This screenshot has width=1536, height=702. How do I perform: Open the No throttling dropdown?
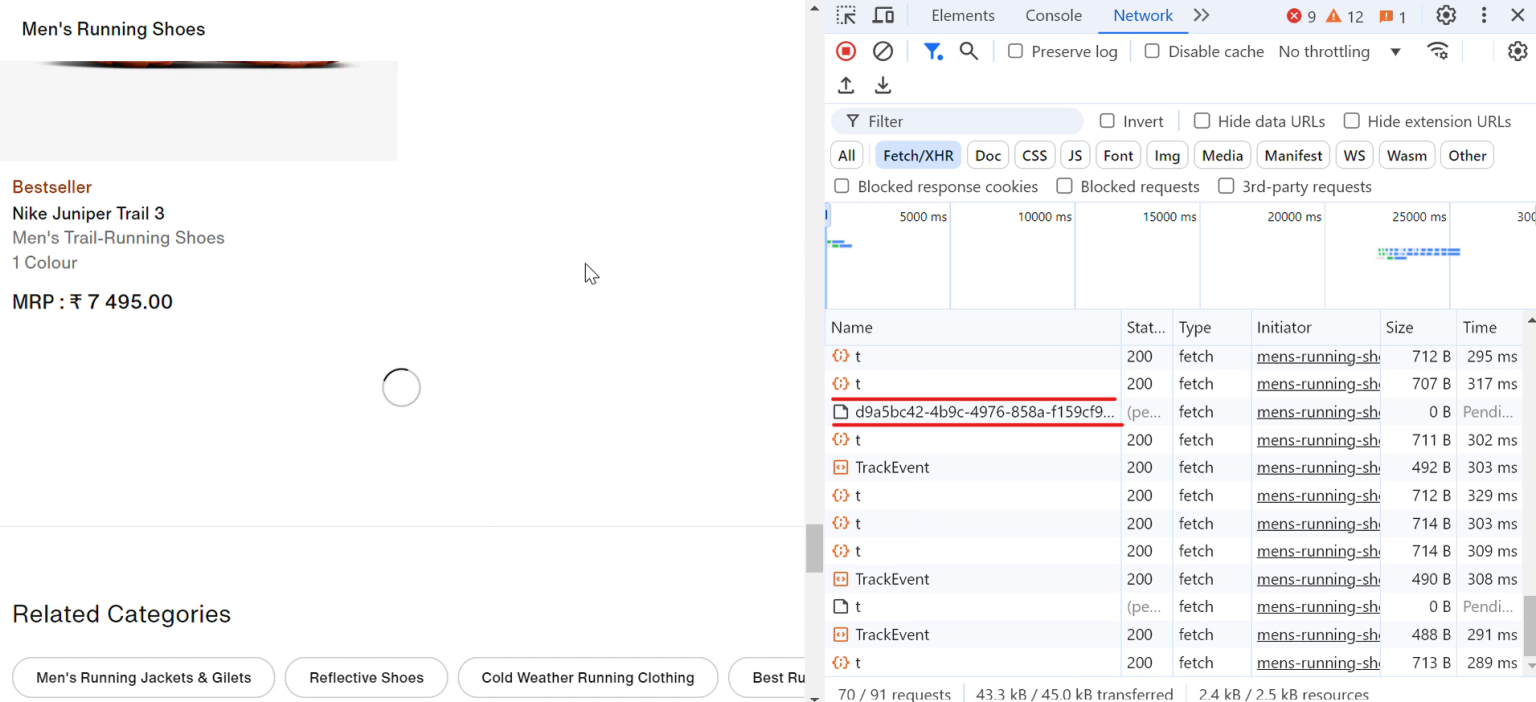(1340, 51)
